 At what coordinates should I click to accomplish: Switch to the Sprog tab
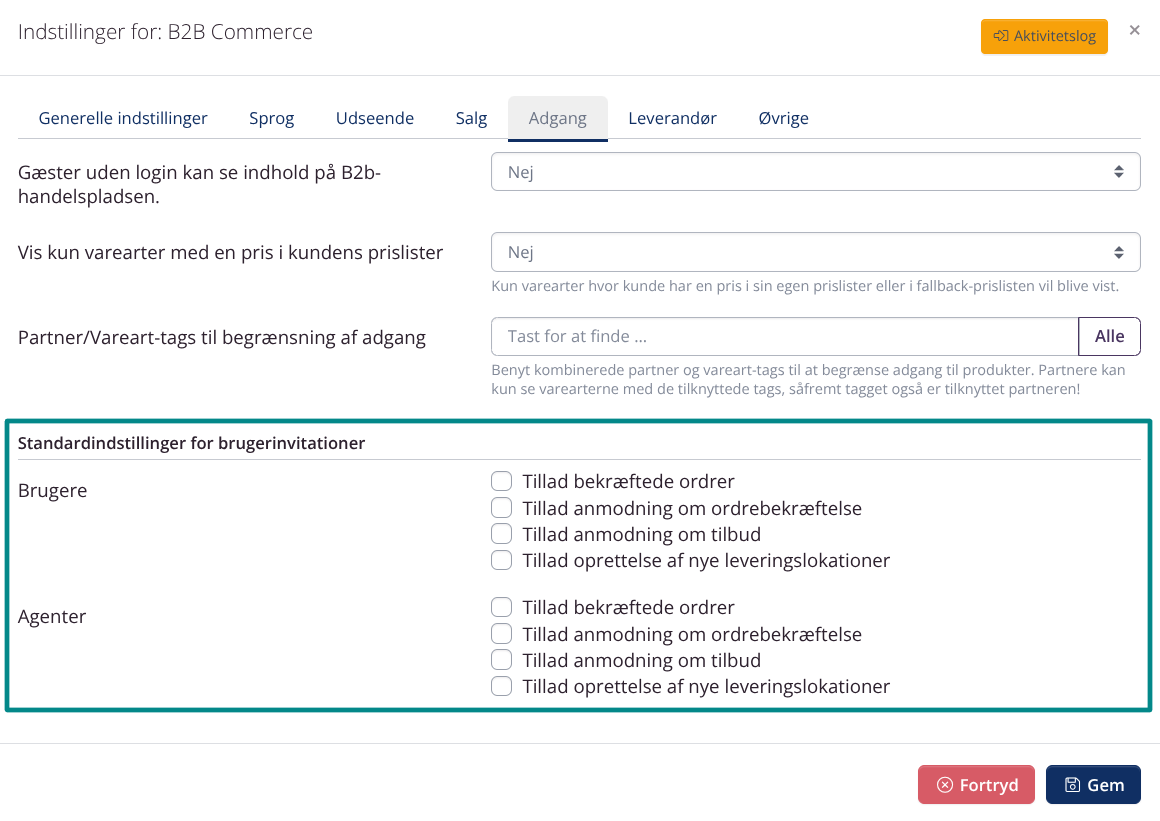(x=271, y=118)
